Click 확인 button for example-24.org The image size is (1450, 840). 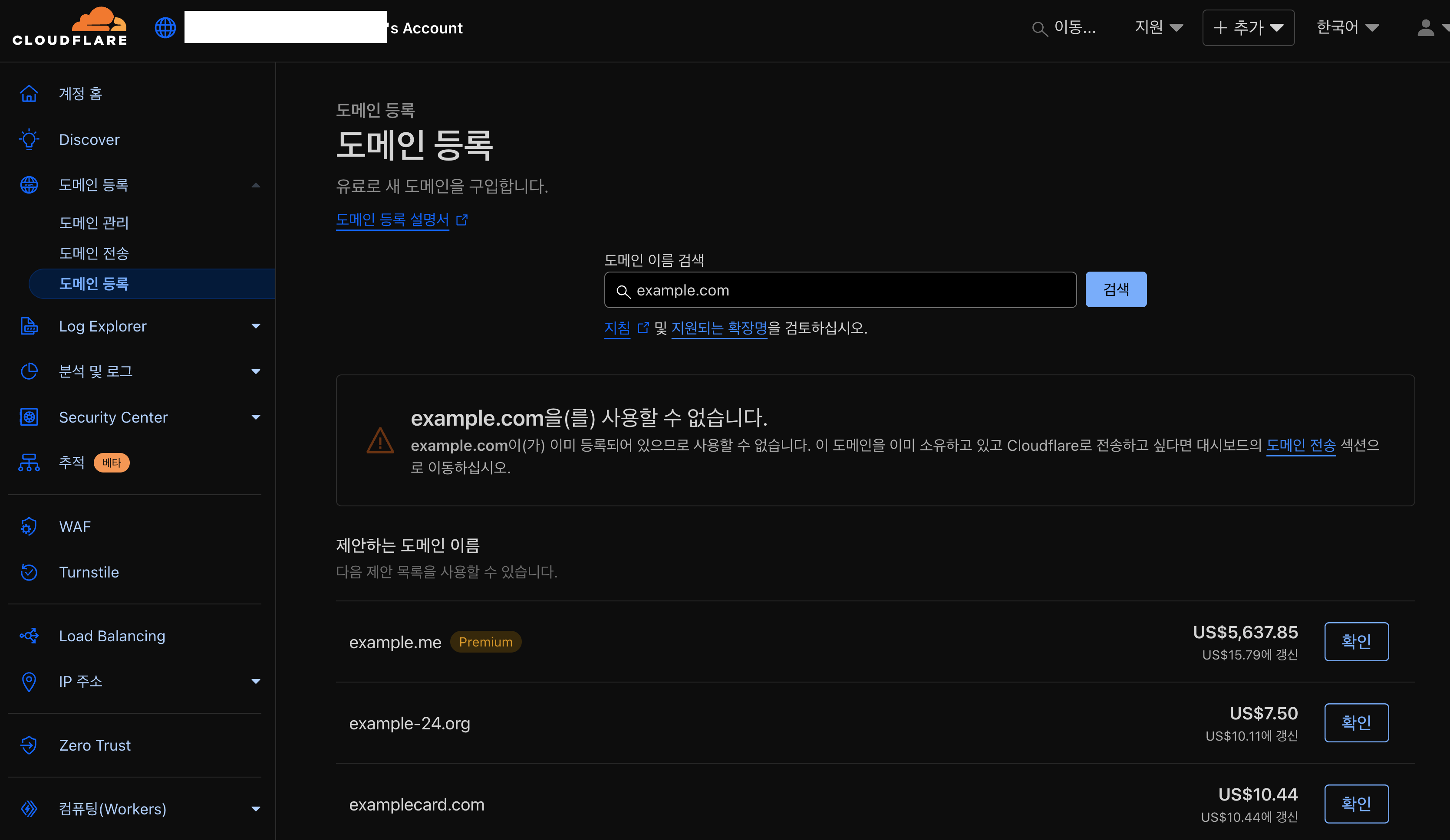[1356, 722]
